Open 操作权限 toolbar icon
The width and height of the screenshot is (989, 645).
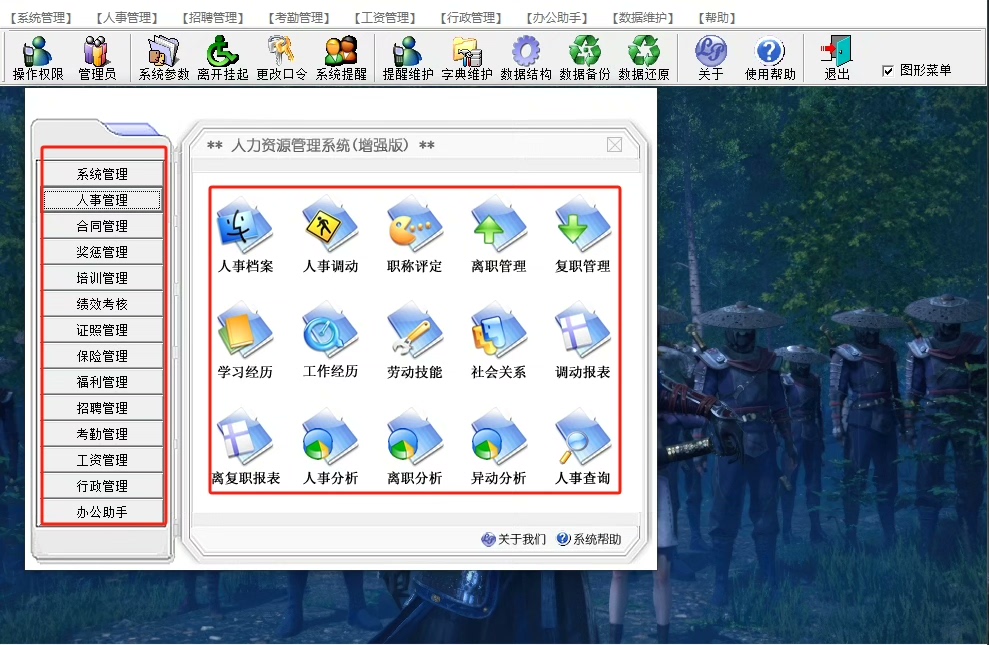[x=38, y=59]
